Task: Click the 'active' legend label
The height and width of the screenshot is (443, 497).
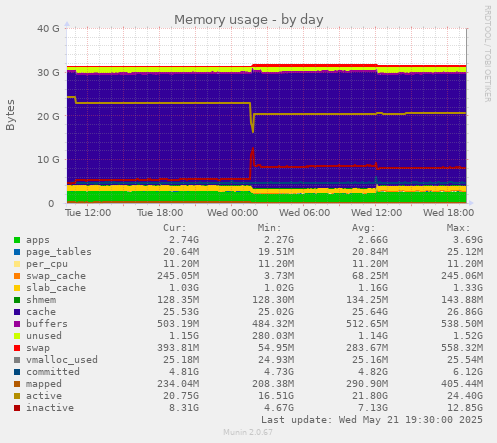Action: (44, 396)
